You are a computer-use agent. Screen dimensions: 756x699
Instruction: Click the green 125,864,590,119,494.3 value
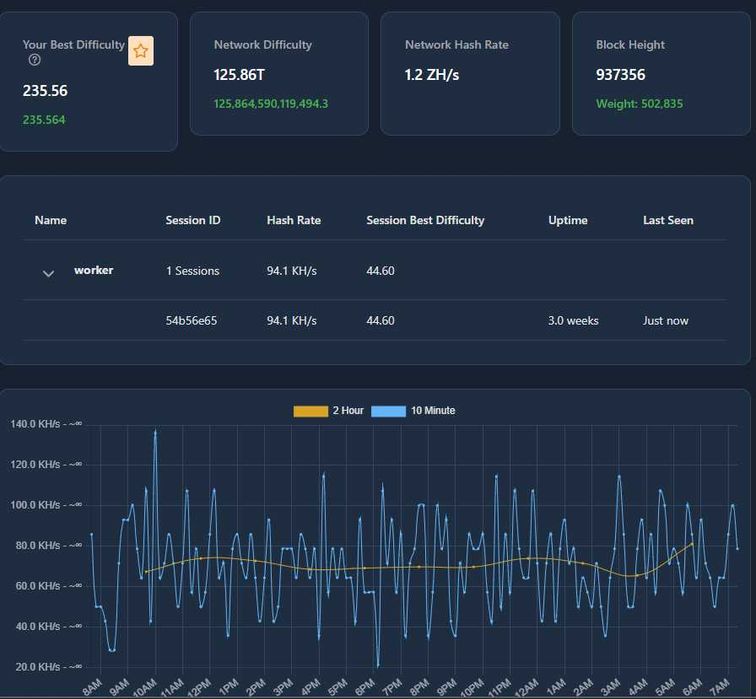[x=271, y=104]
